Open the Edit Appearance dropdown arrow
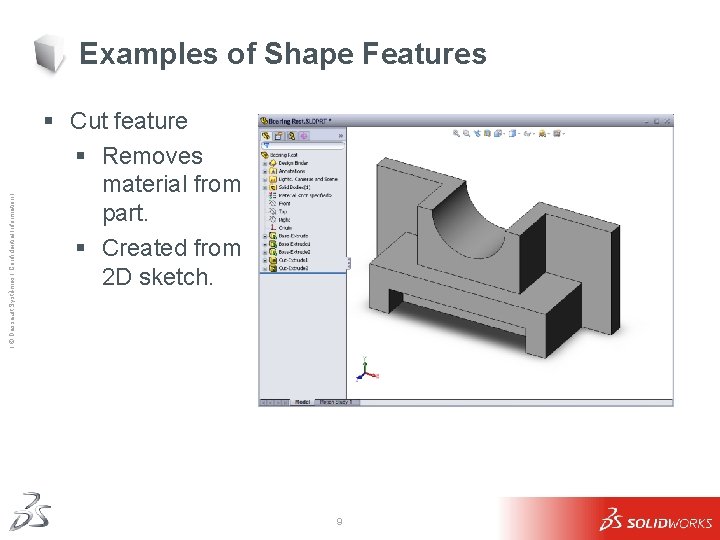This screenshot has height=540, width=720. (x=549, y=134)
